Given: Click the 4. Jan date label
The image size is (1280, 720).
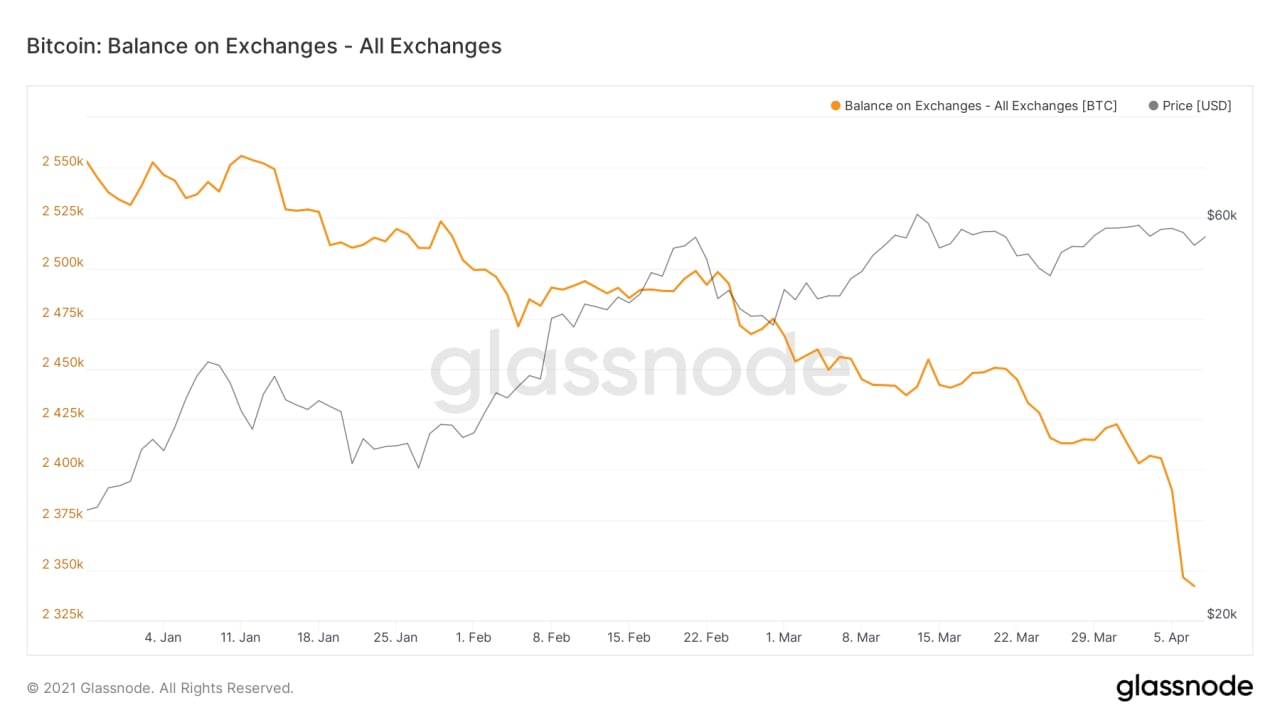Looking at the screenshot, I should (163, 637).
